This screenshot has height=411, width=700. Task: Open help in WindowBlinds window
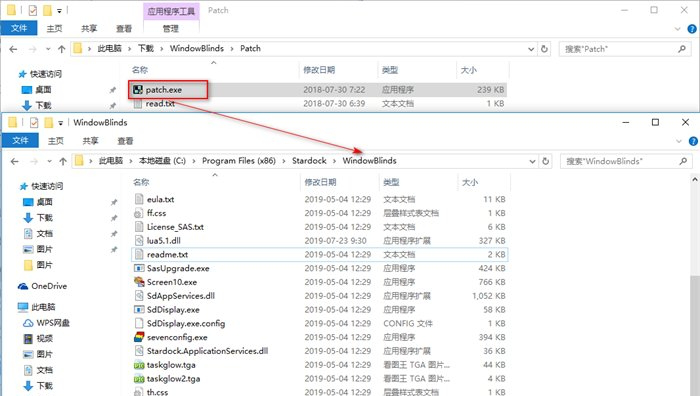pyautogui.click(x=693, y=141)
